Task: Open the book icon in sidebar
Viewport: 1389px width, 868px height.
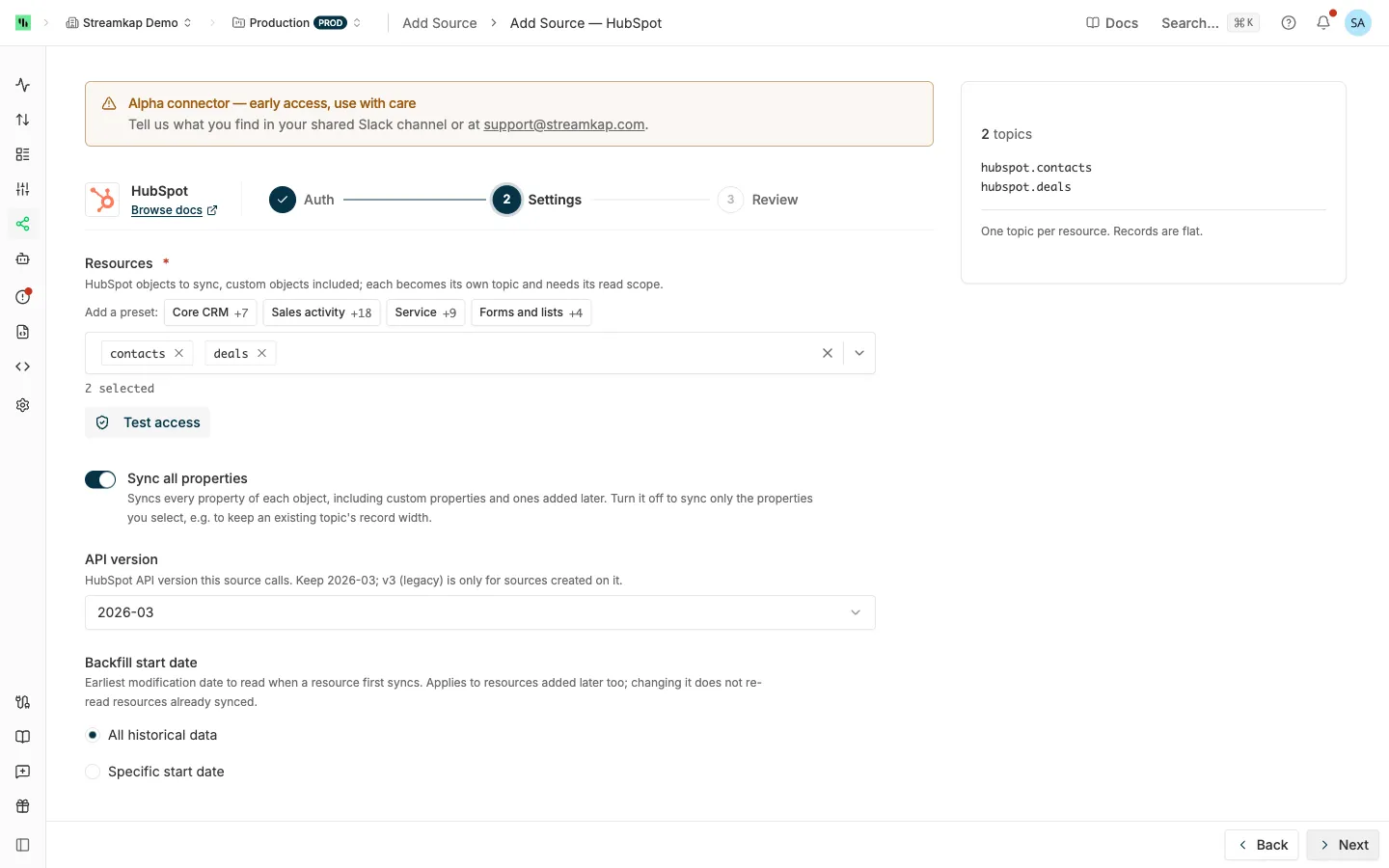Action: point(23,737)
